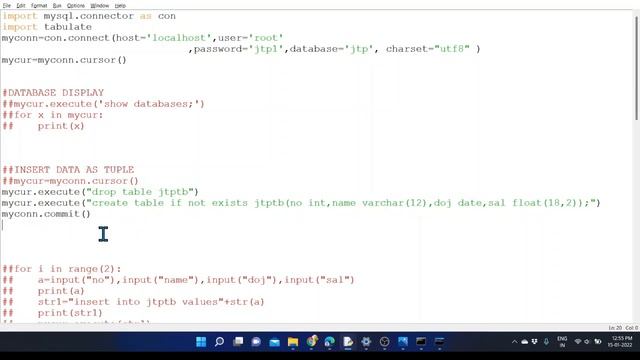Open Task View on the taskbar

[x=238, y=342]
